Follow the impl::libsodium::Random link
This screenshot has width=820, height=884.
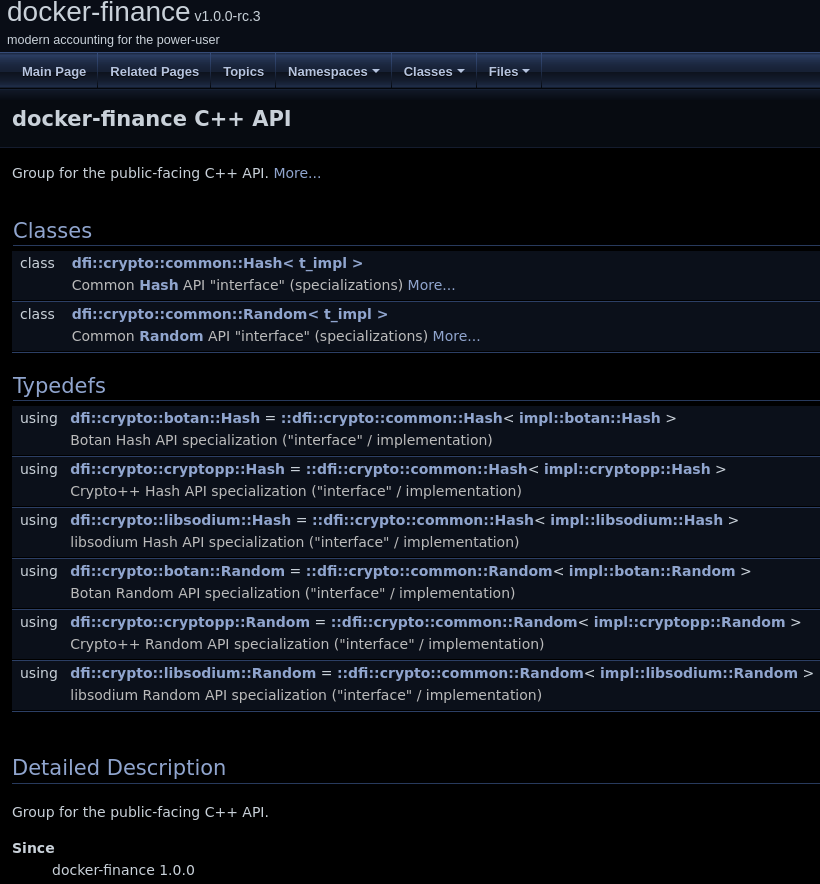(x=698, y=673)
